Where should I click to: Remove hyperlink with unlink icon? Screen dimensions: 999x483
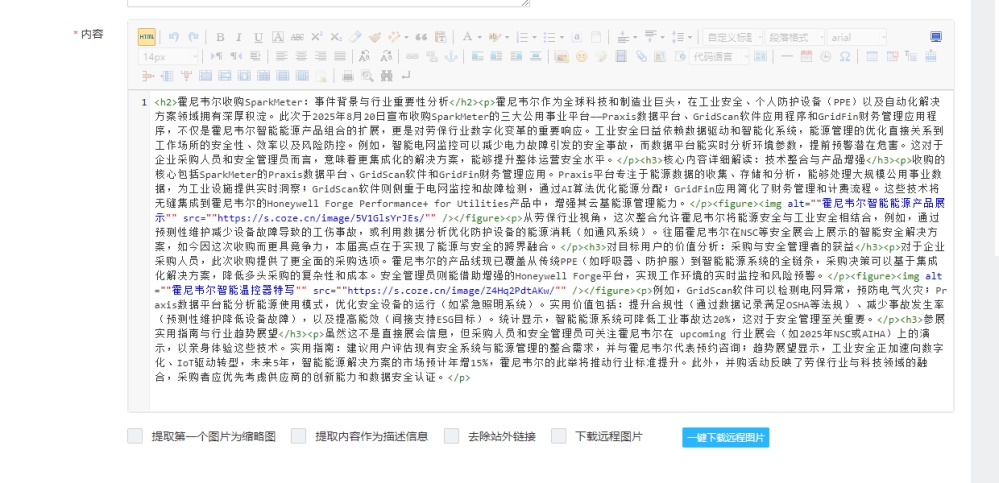click(432, 57)
